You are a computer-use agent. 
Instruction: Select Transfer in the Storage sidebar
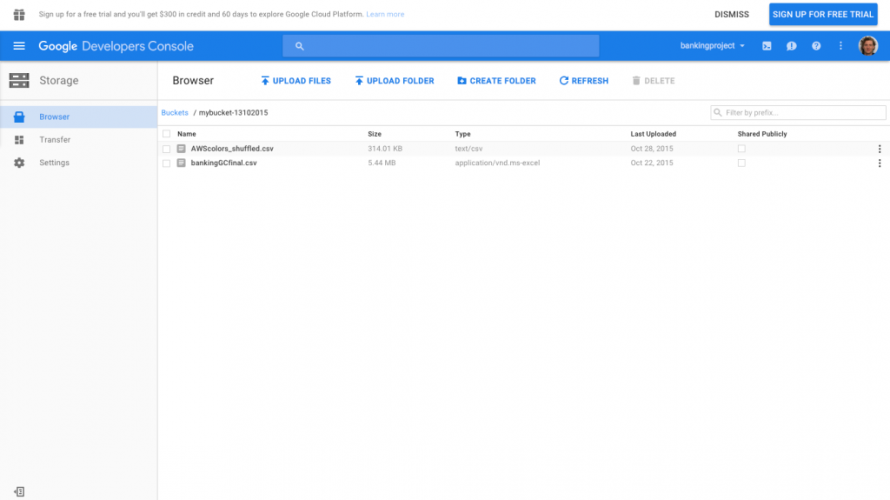pos(78,140)
